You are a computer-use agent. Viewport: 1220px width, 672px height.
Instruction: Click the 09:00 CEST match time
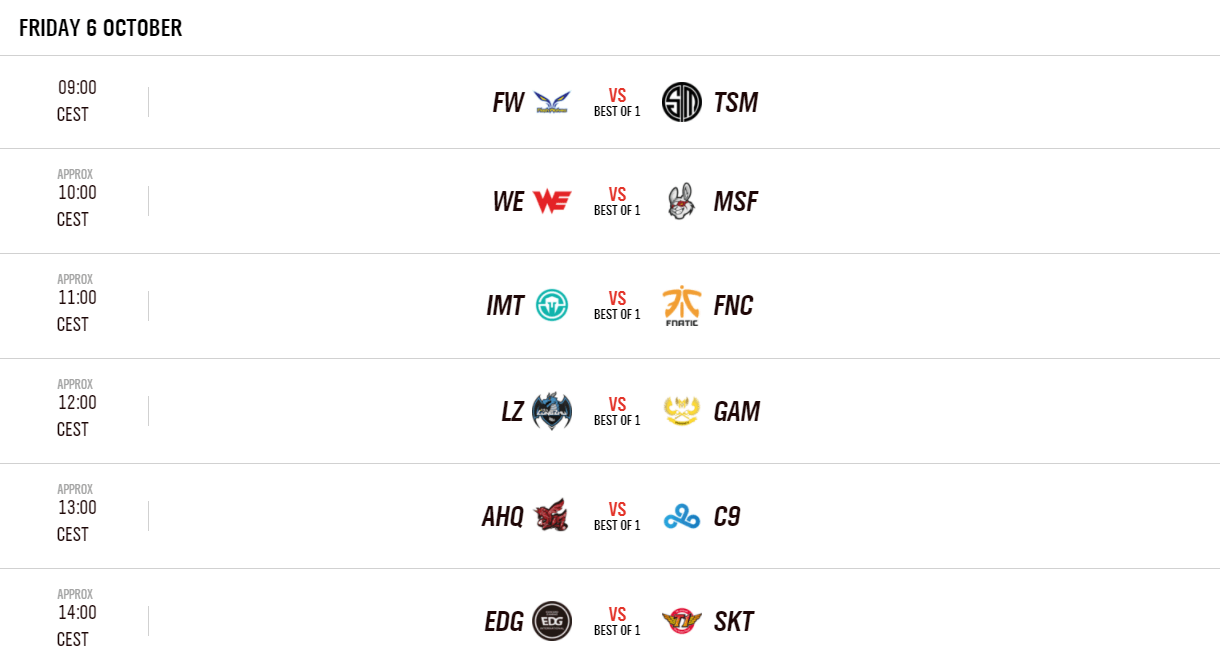[x=76, y=100]
